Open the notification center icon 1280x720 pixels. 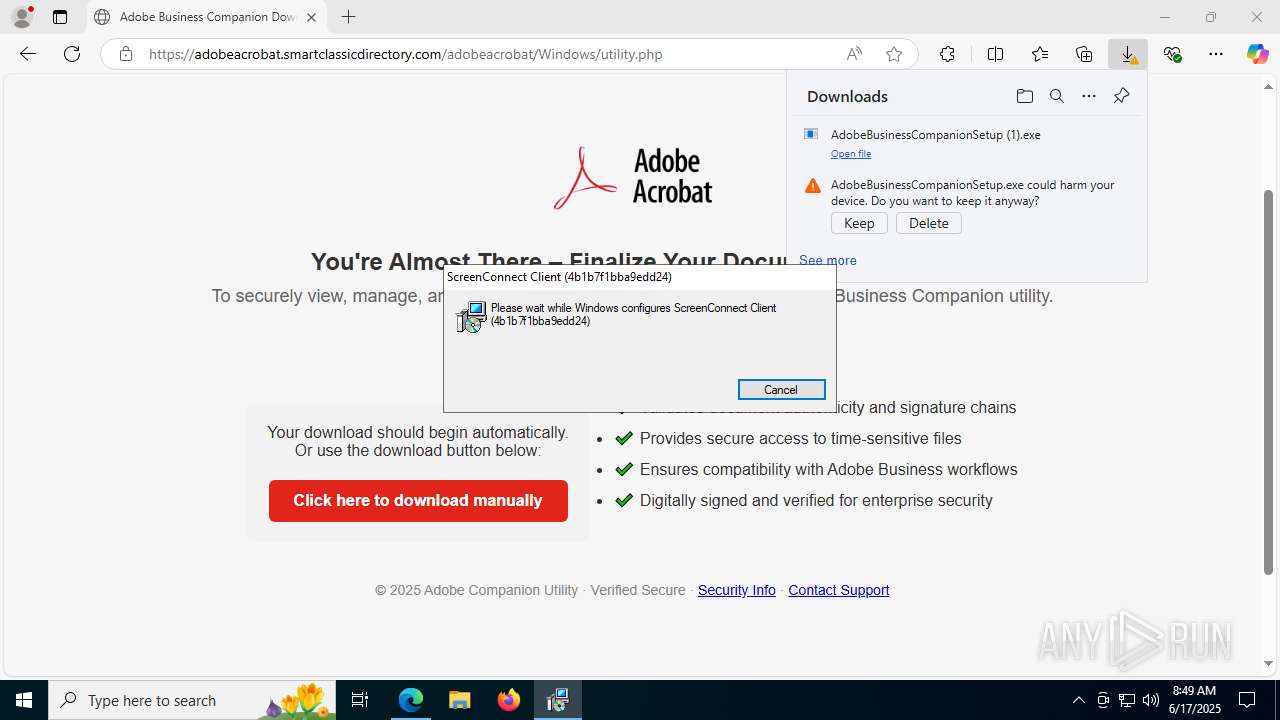[x=1247, y=700]
